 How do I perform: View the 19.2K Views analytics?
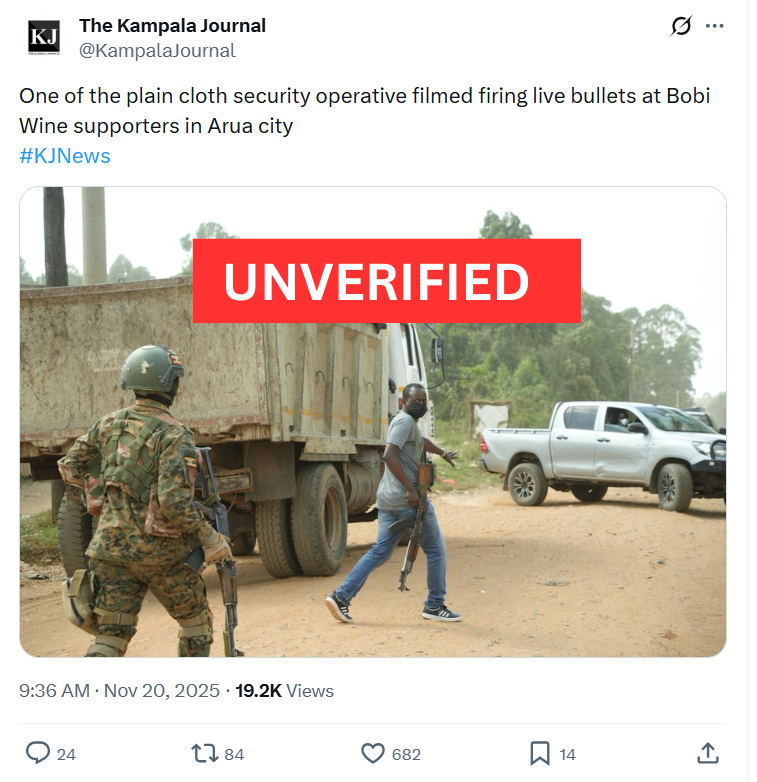284,691
